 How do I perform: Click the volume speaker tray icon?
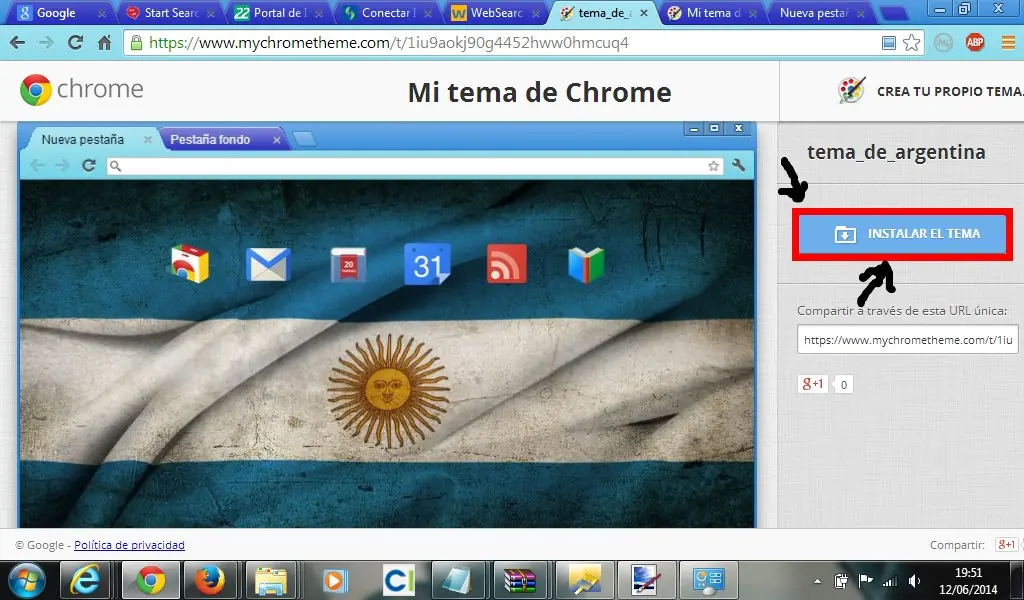click(915, 580)
